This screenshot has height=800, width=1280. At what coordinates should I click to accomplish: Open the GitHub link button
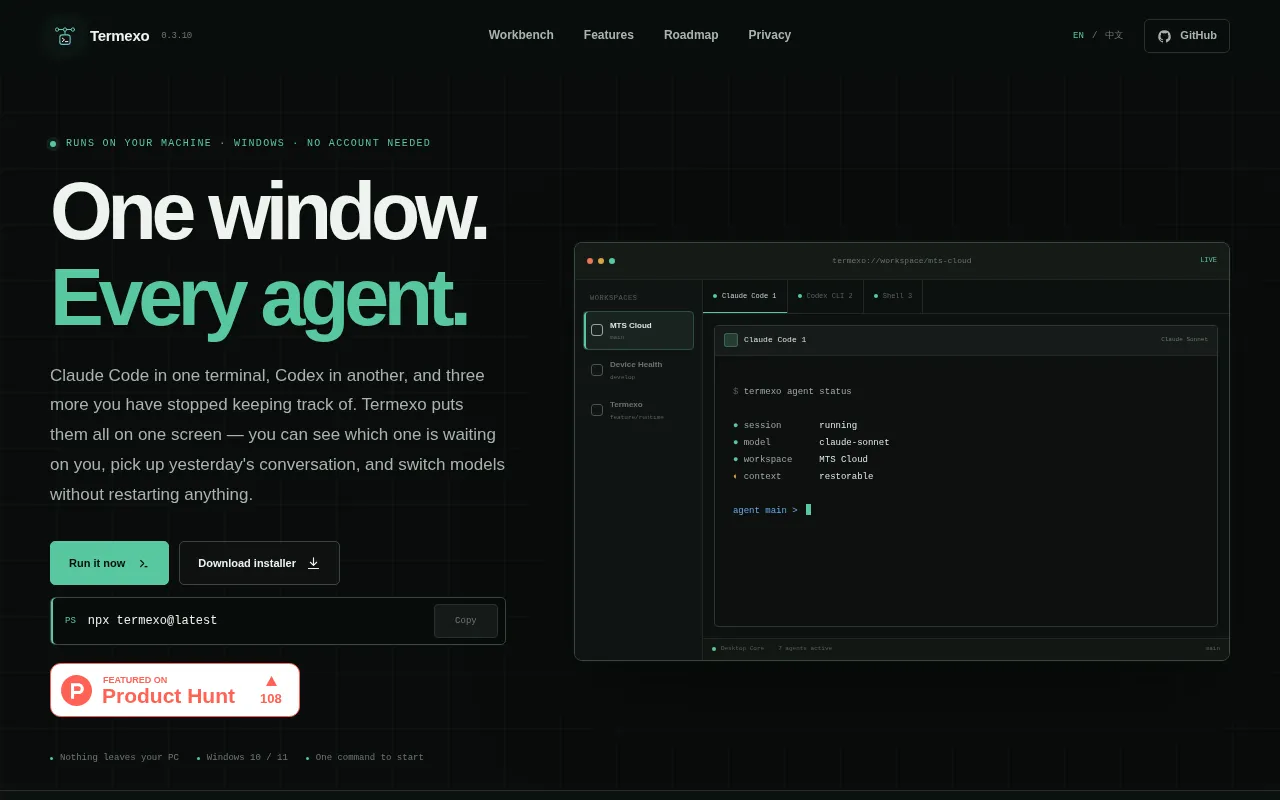[x=1187, y=36]
